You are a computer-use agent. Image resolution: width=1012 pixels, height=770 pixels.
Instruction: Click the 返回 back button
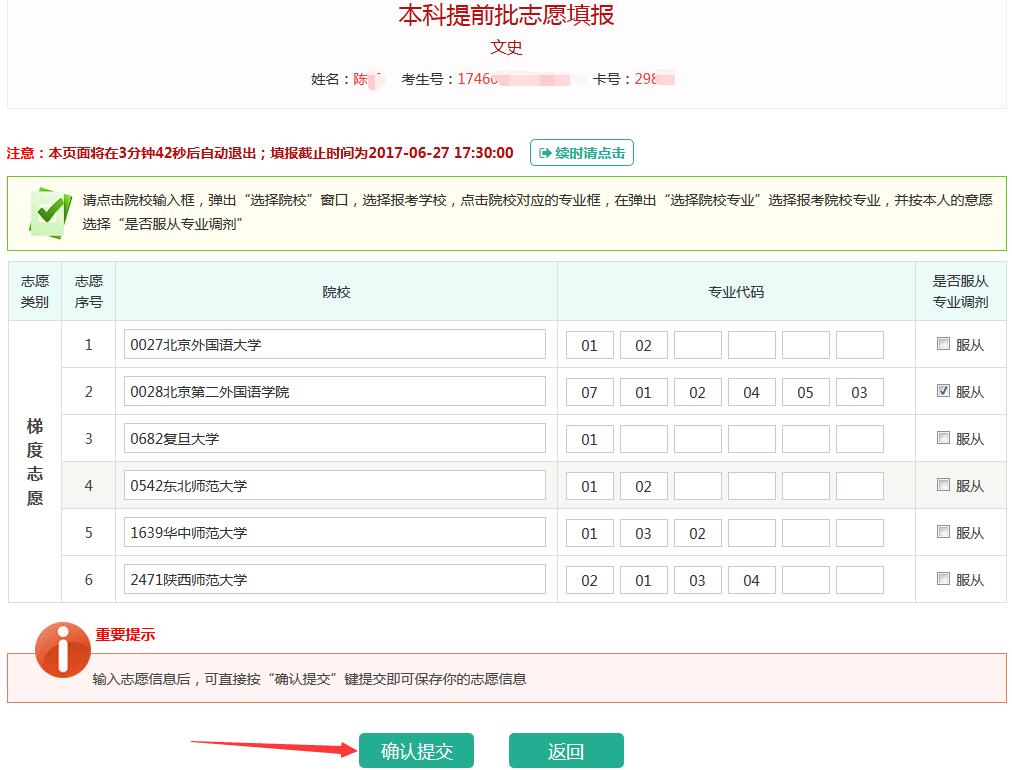[566, 751]
